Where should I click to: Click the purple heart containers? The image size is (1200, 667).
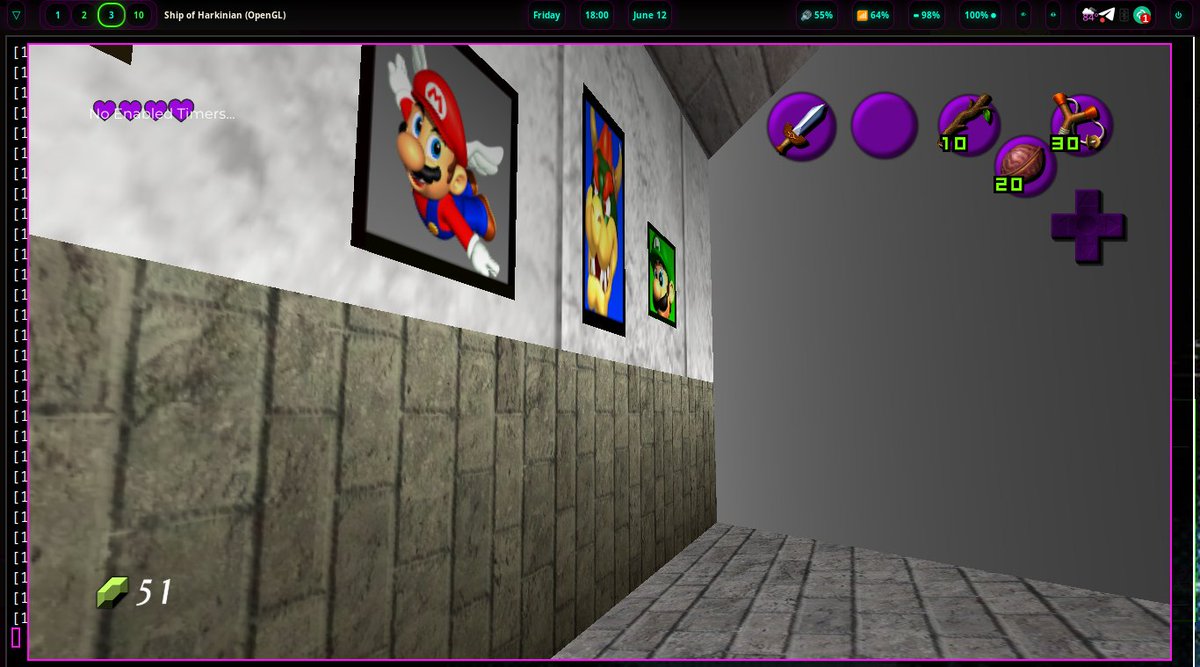(x=143, y=109)
